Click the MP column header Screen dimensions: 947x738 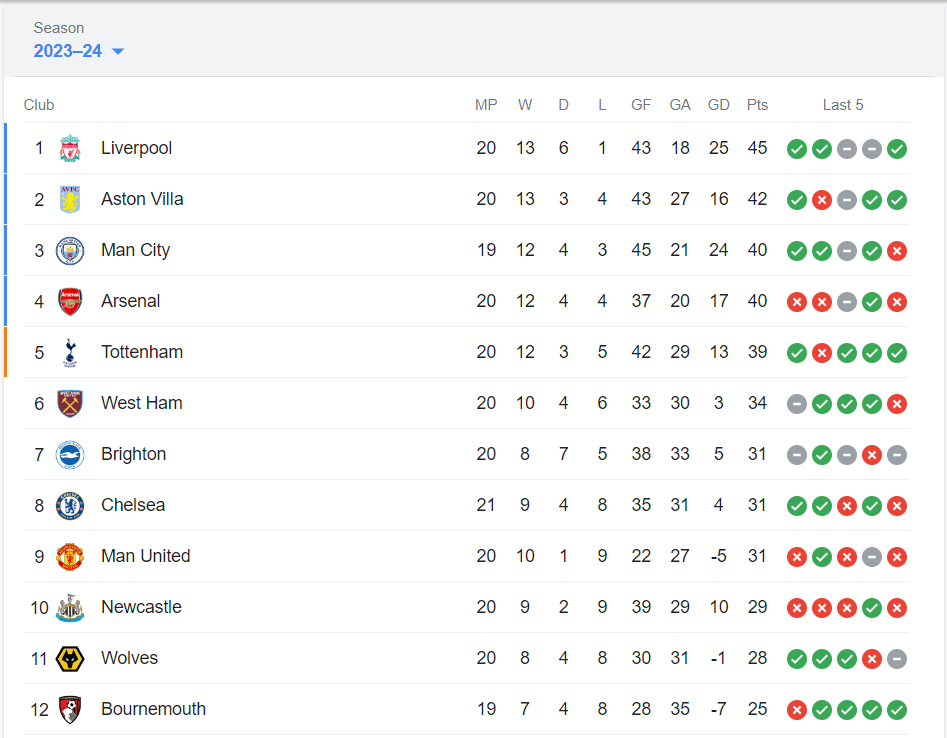486,105
